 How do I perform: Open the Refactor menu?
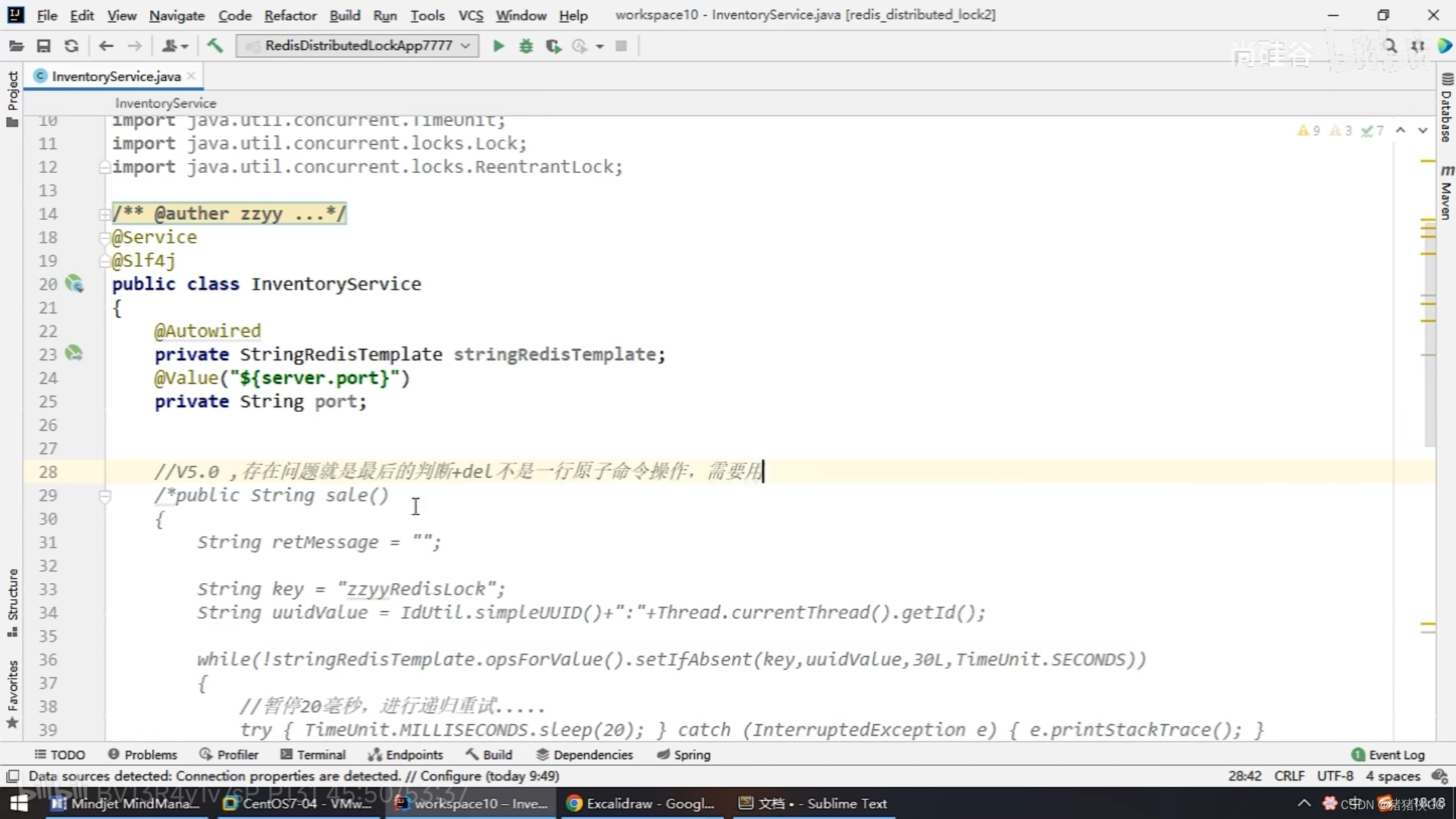coord(290,15)
